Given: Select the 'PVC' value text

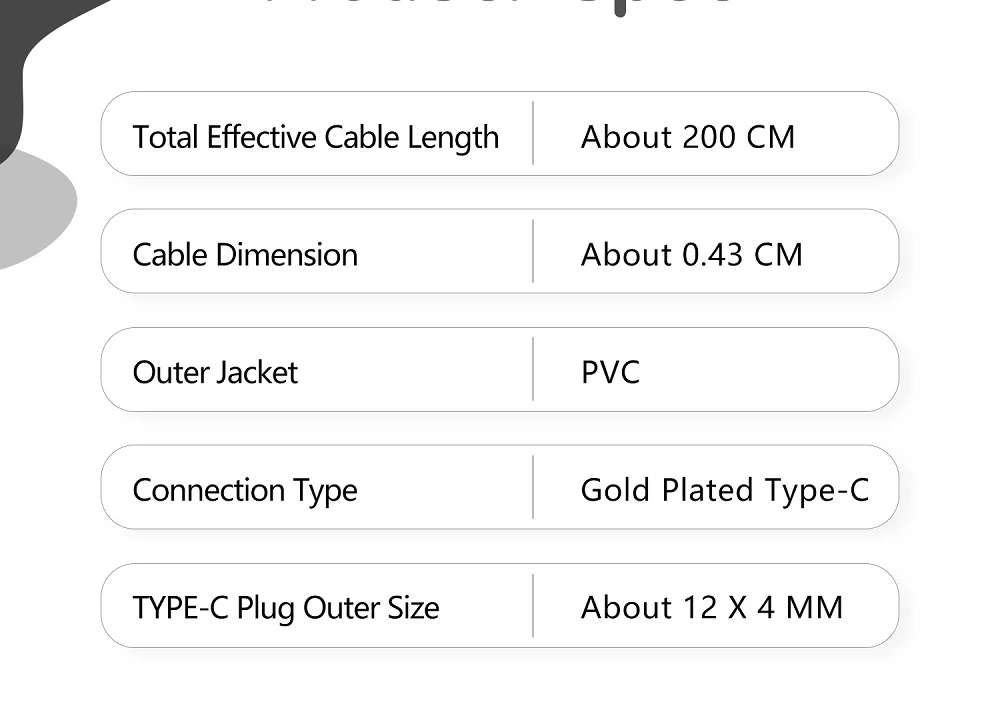Looking at the screenshot, I should (x=610, y=373).
